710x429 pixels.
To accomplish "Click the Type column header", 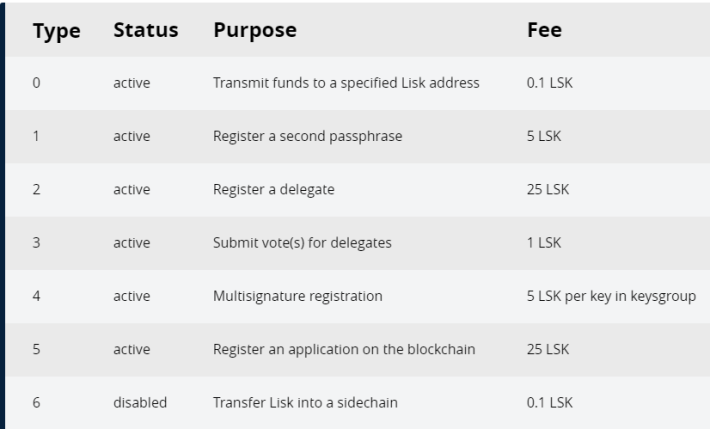I will [x=57, y=31].
